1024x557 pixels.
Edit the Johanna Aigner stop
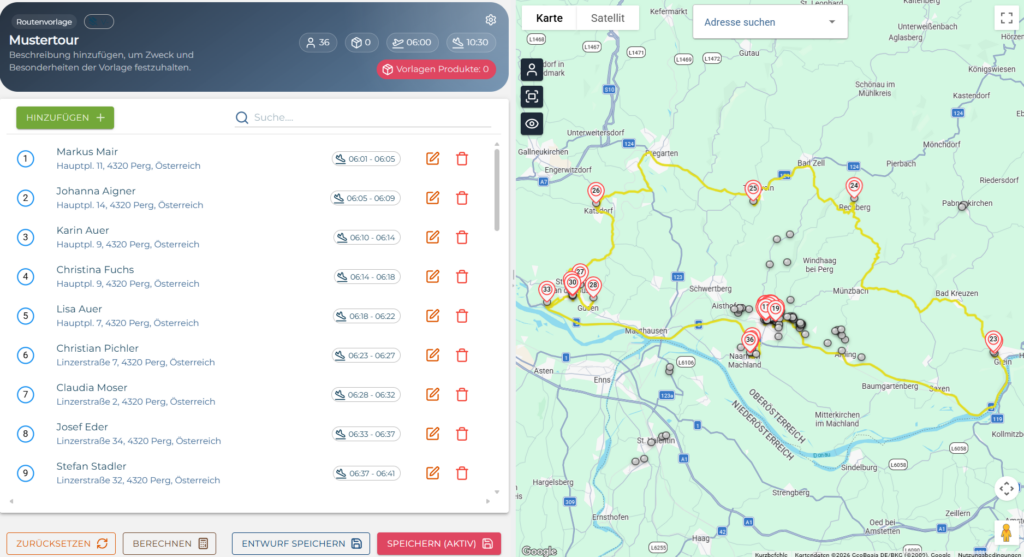[432, 198]
